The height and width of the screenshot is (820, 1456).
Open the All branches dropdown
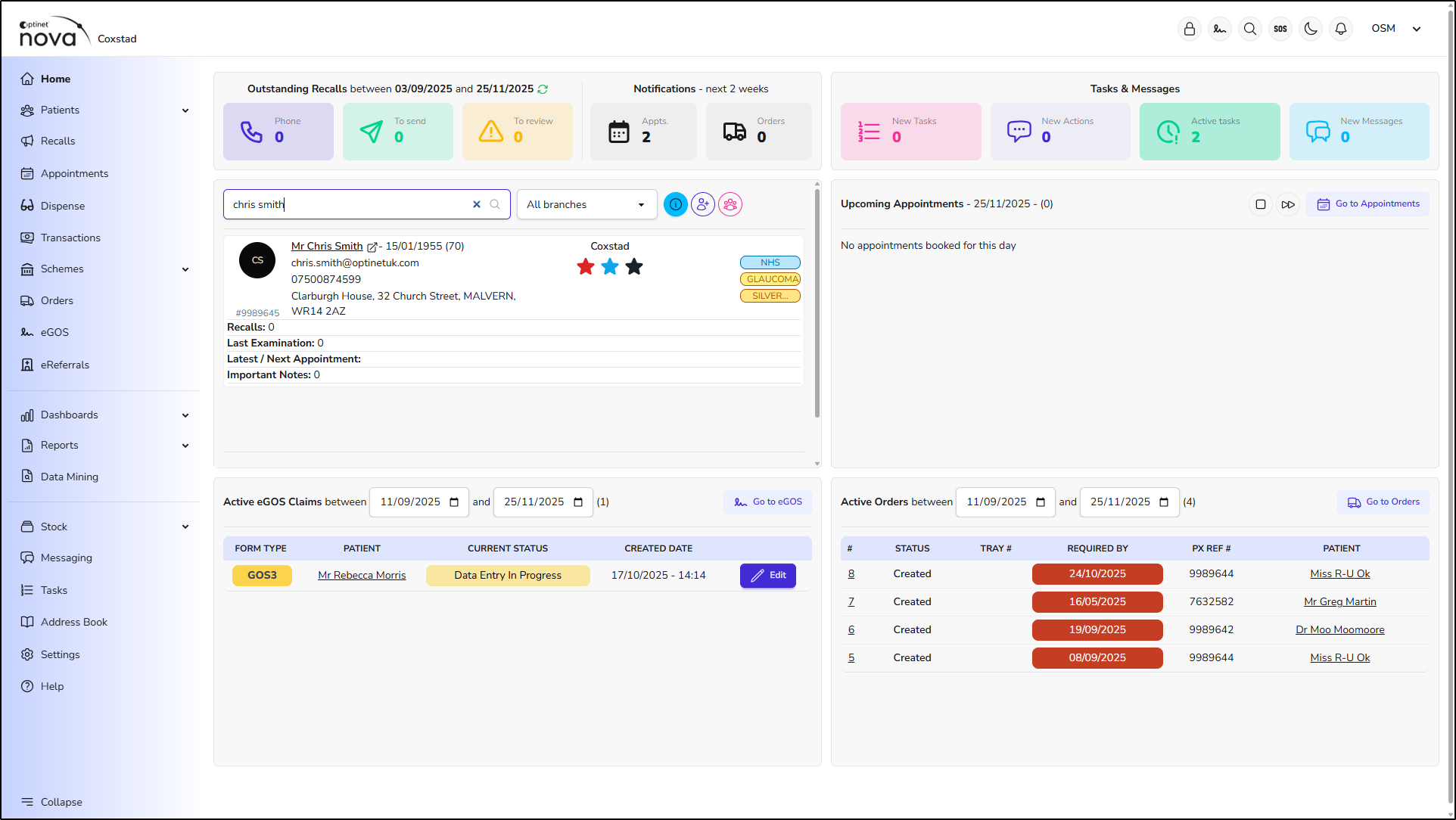[586, 204]
